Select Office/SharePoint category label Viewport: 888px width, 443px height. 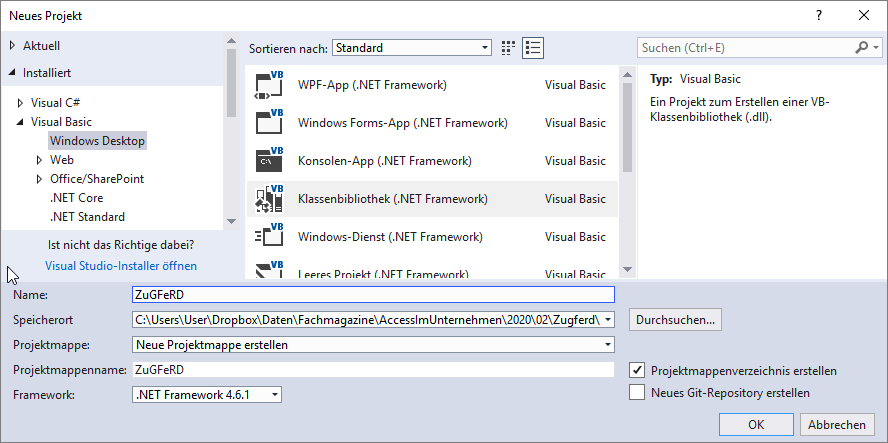pos(97,179)
